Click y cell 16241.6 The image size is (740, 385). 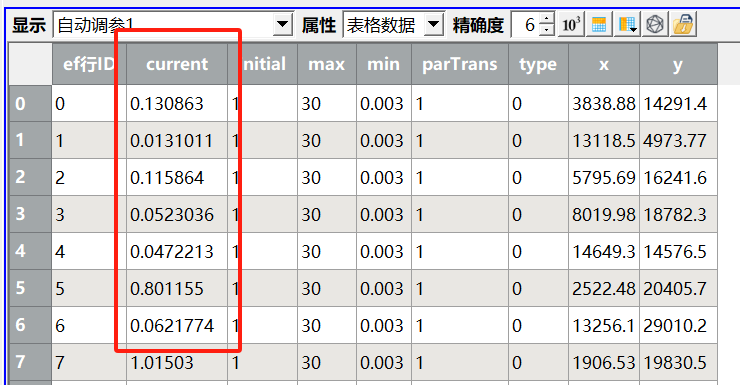click(x=678, y=177)
